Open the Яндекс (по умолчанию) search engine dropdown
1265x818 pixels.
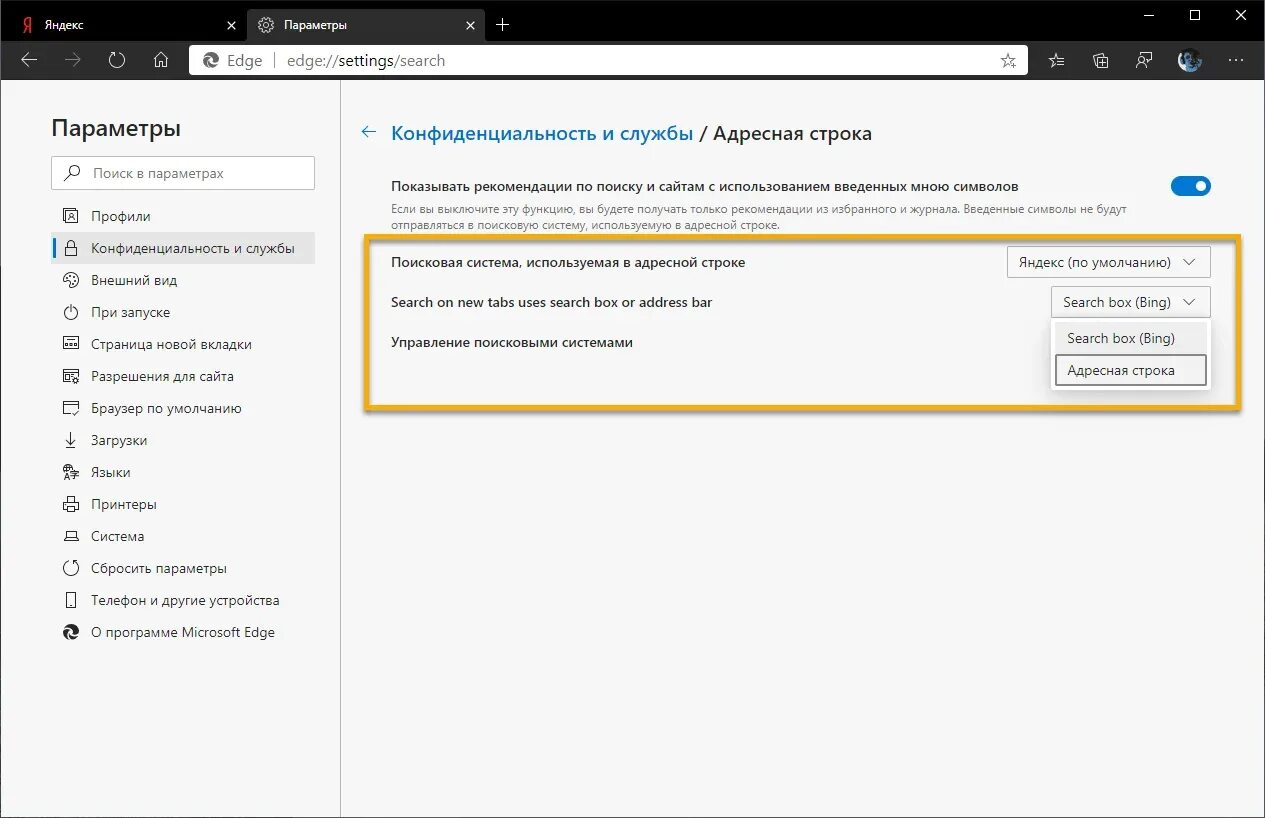coord(1108,262)
